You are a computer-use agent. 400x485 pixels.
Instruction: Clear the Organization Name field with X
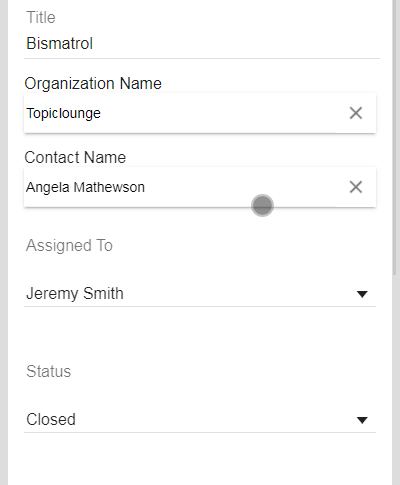pos(356,113)
